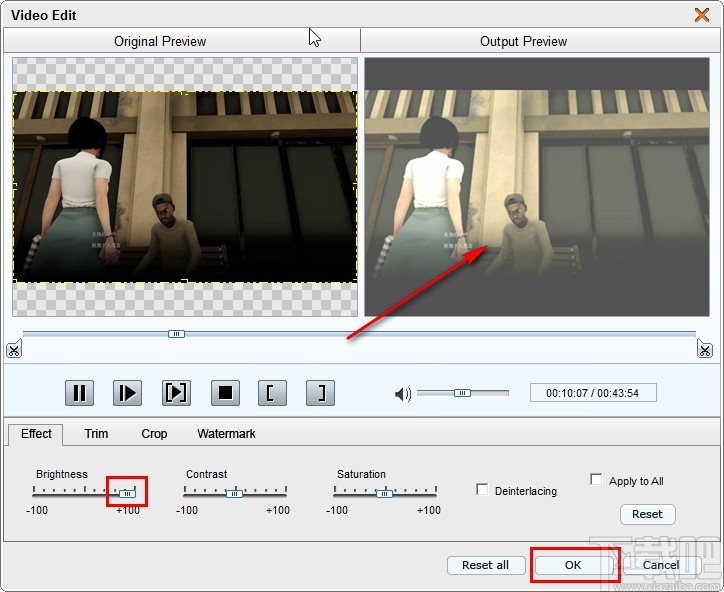Click the time display 00:10:07 / 00:43:54
724x592 pixels.
[593, 393]
